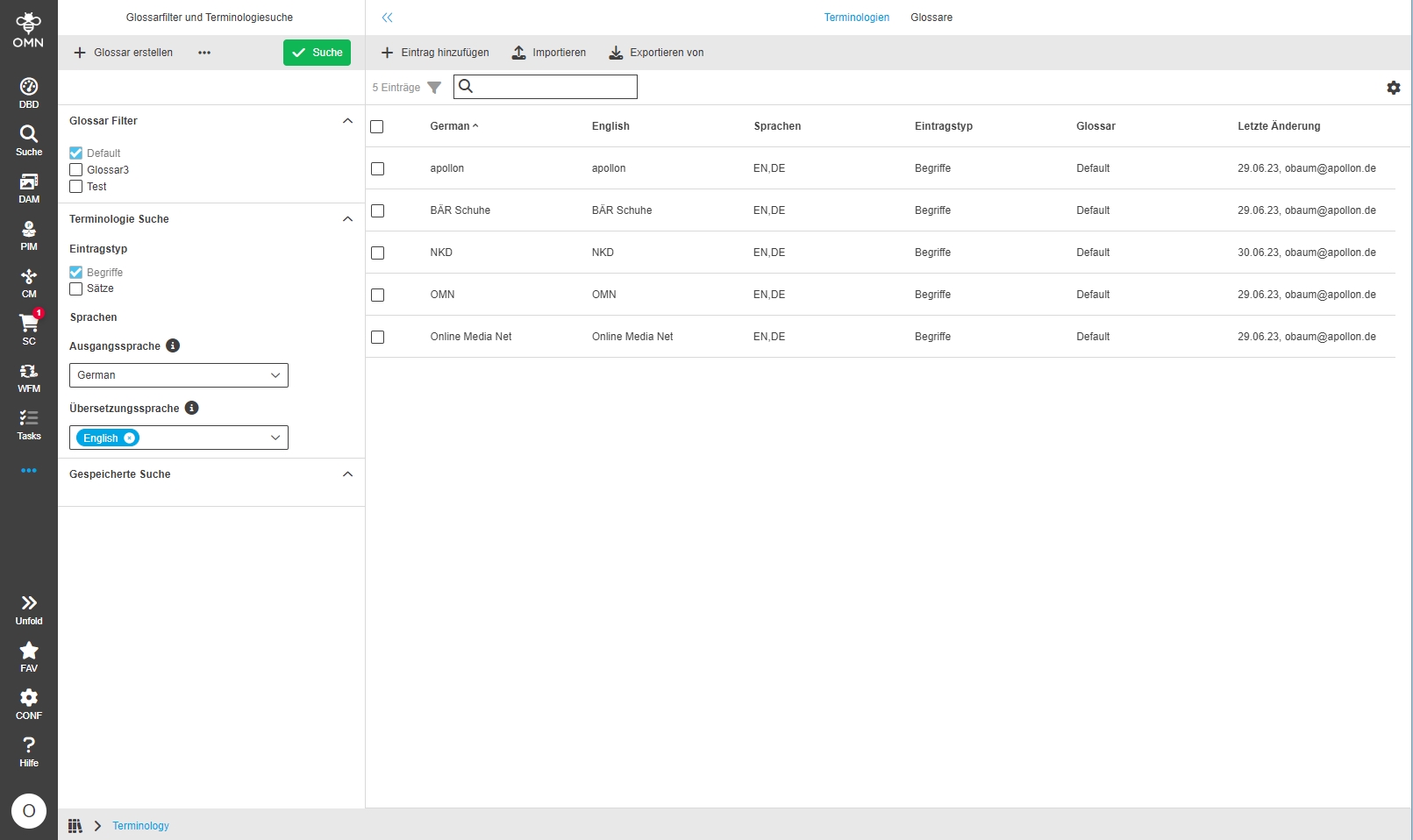Click the filter funnel icon
Viewport: 1413px width, 840px height.
pyautogui.click(x=434, y=88)
